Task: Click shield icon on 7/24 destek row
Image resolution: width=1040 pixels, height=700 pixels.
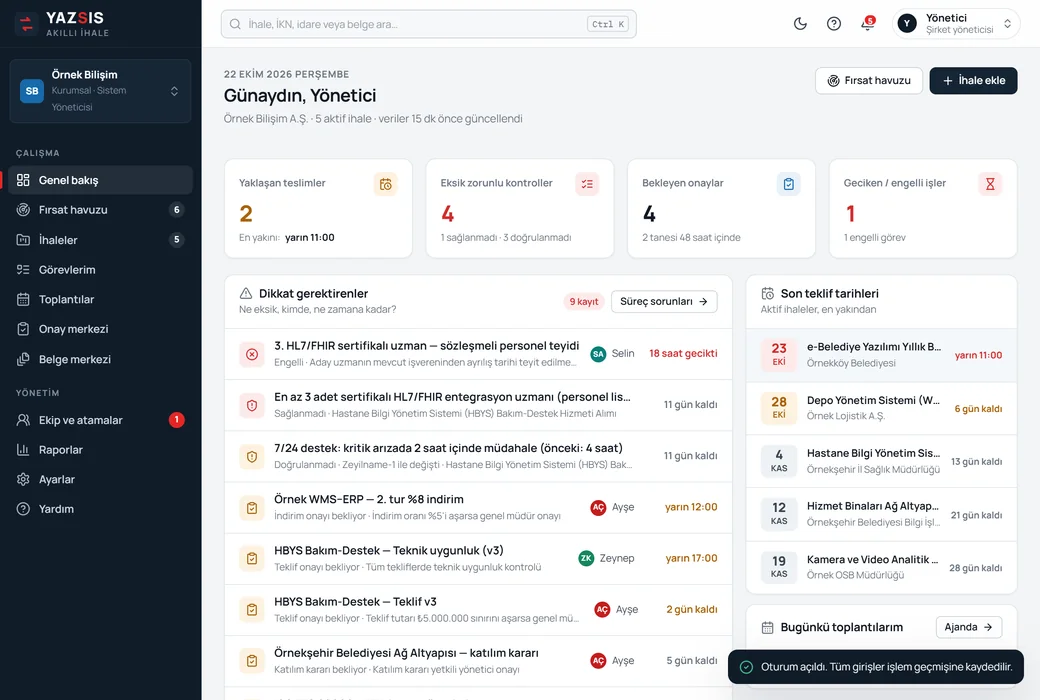Action: [x=252, y=456]
